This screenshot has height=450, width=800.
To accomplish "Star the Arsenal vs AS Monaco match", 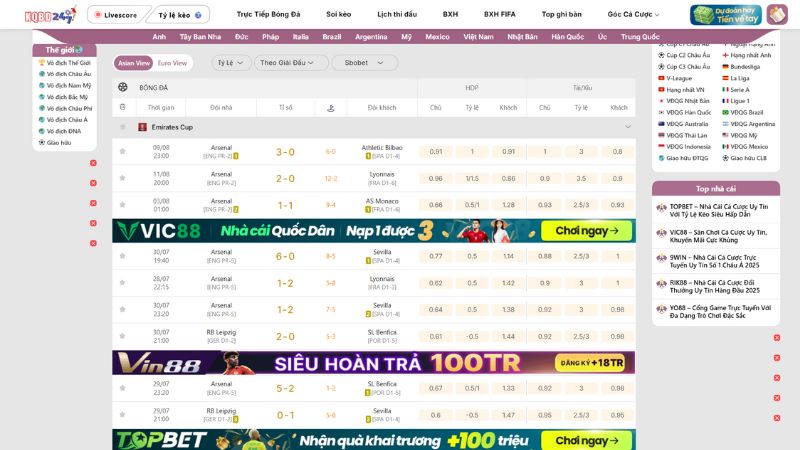I will (123, 205).
